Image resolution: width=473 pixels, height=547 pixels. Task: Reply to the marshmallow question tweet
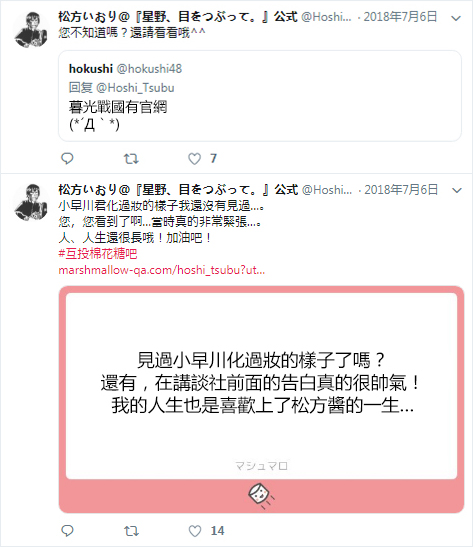click(67, 531)
